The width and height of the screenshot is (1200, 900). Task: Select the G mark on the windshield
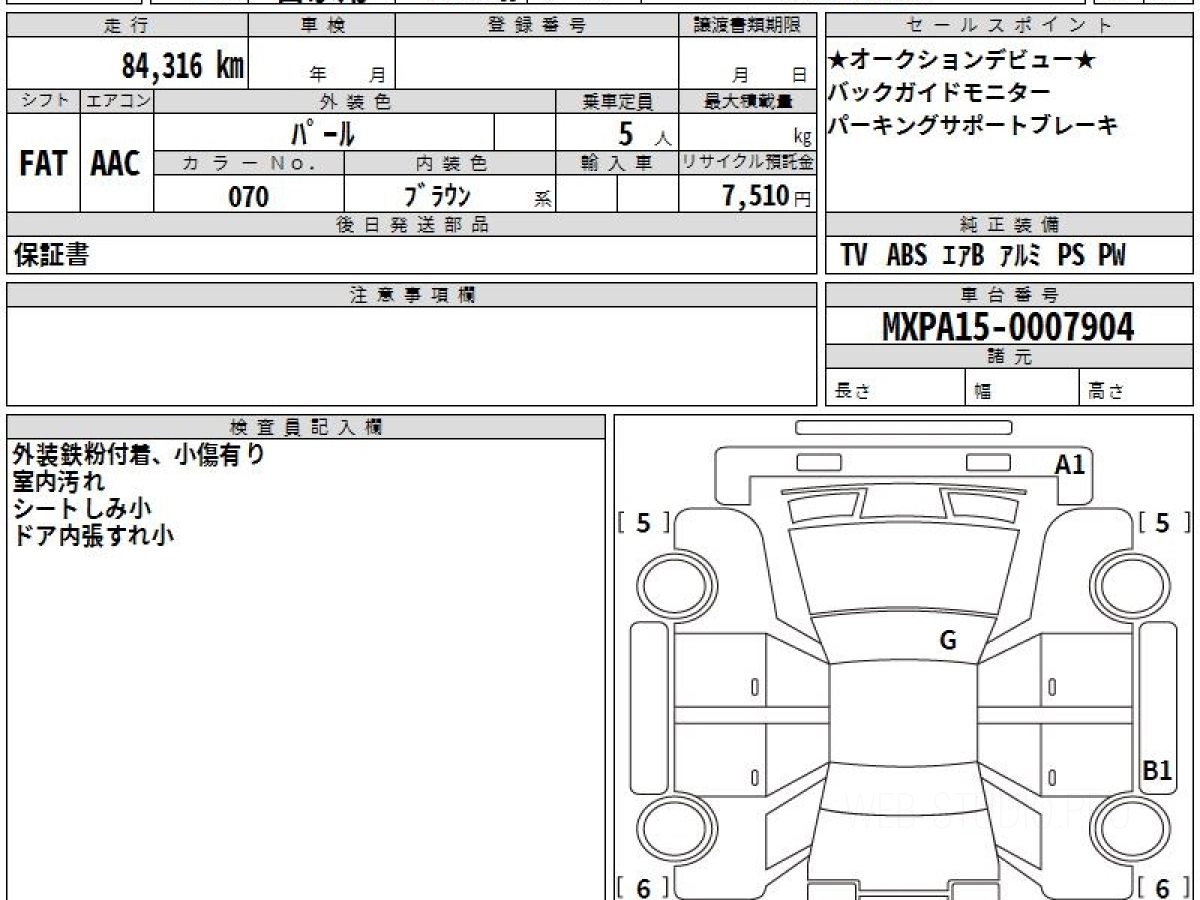coord(948,641)
